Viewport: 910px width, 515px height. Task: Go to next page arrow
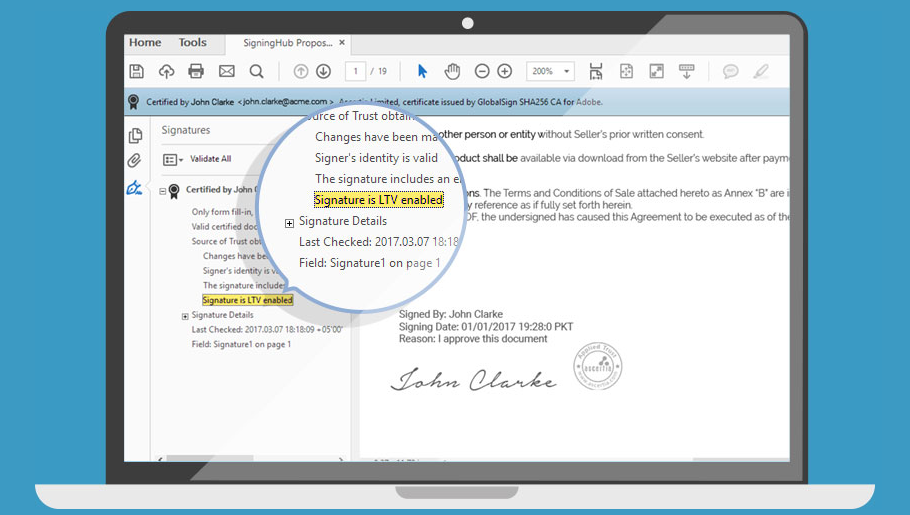point(323,71)
